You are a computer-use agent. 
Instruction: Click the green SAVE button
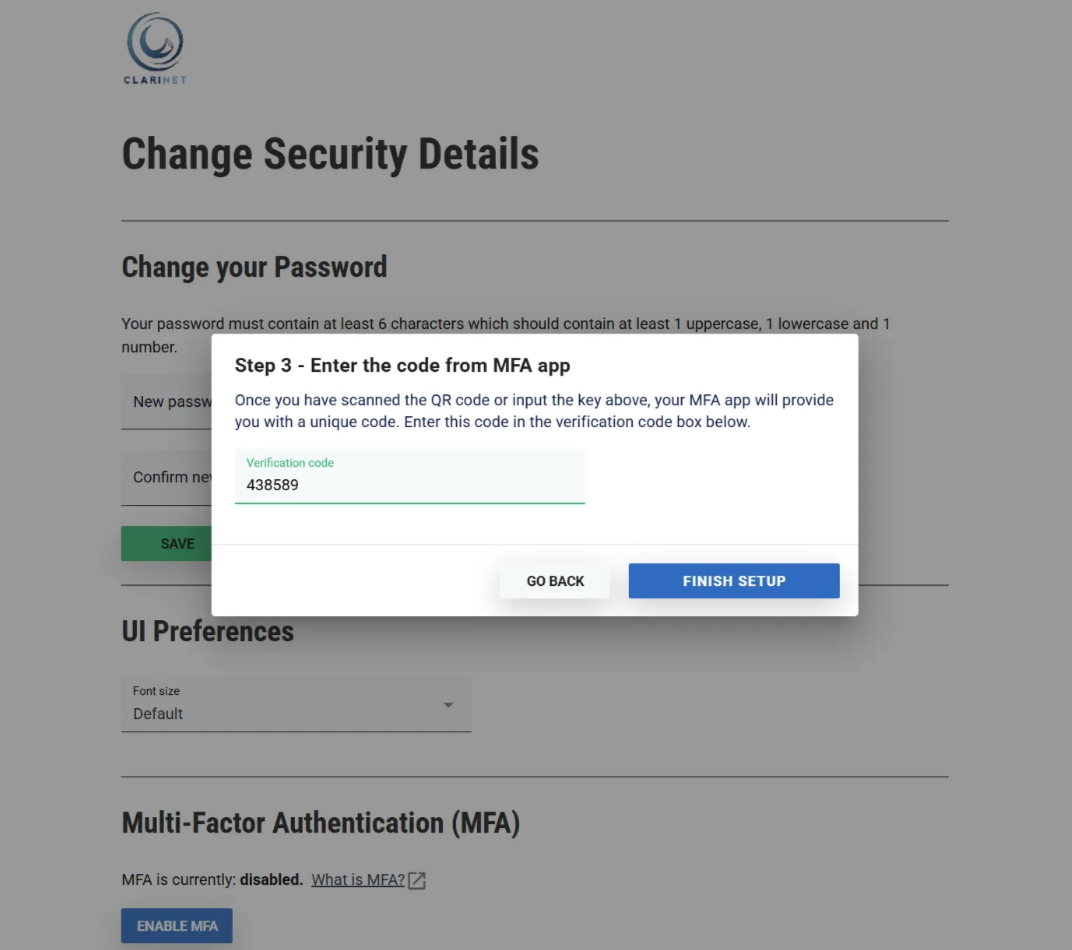(166, 543)
